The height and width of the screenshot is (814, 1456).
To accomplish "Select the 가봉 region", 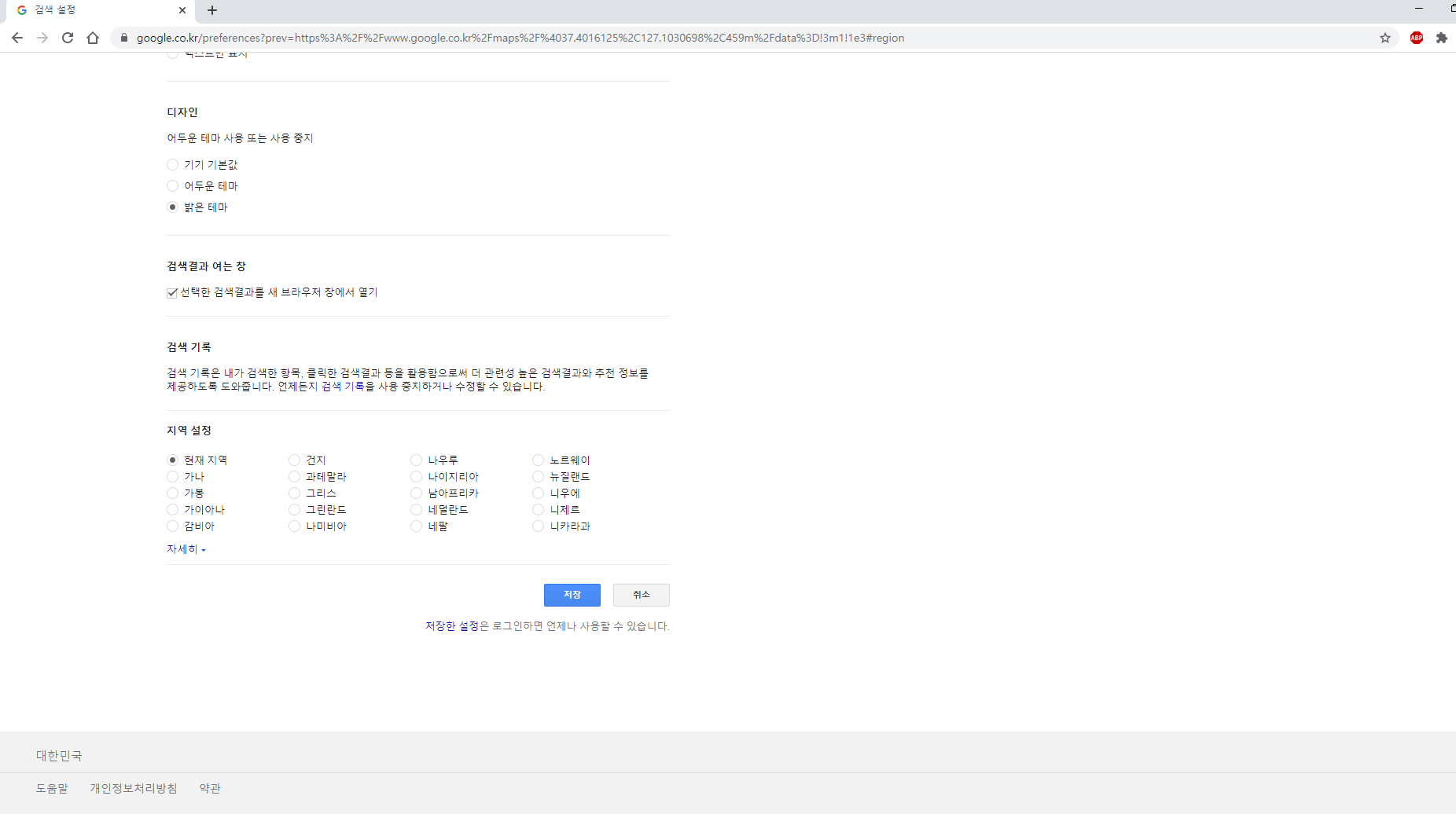I will pos(173,493).
